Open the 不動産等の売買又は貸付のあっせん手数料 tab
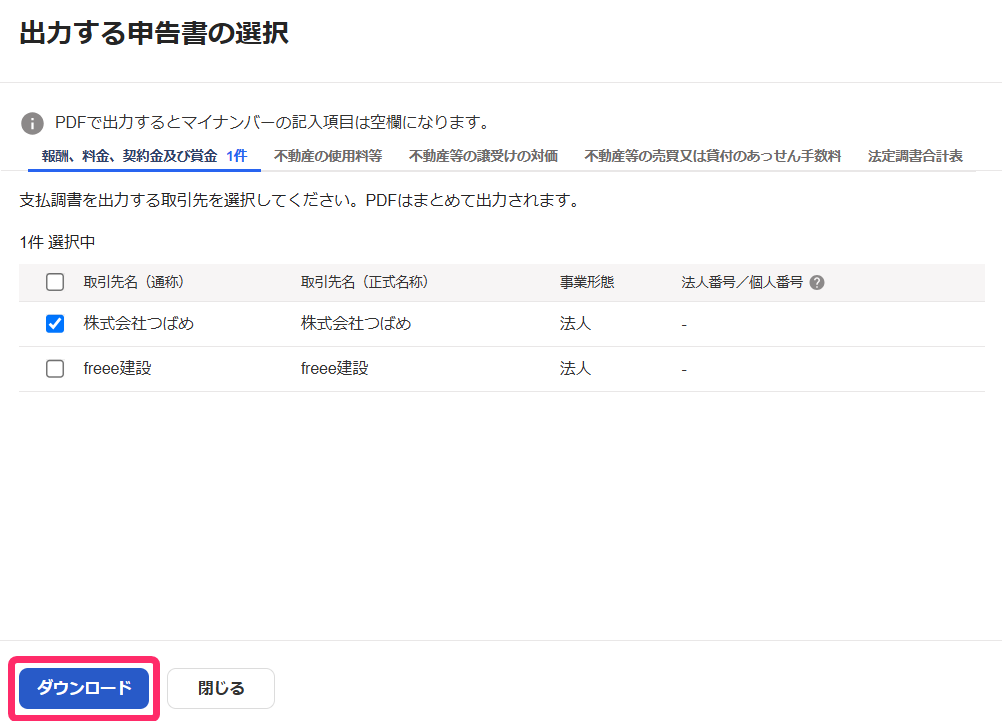Viewport: 1002px width, 721px height. click(713, 156)
